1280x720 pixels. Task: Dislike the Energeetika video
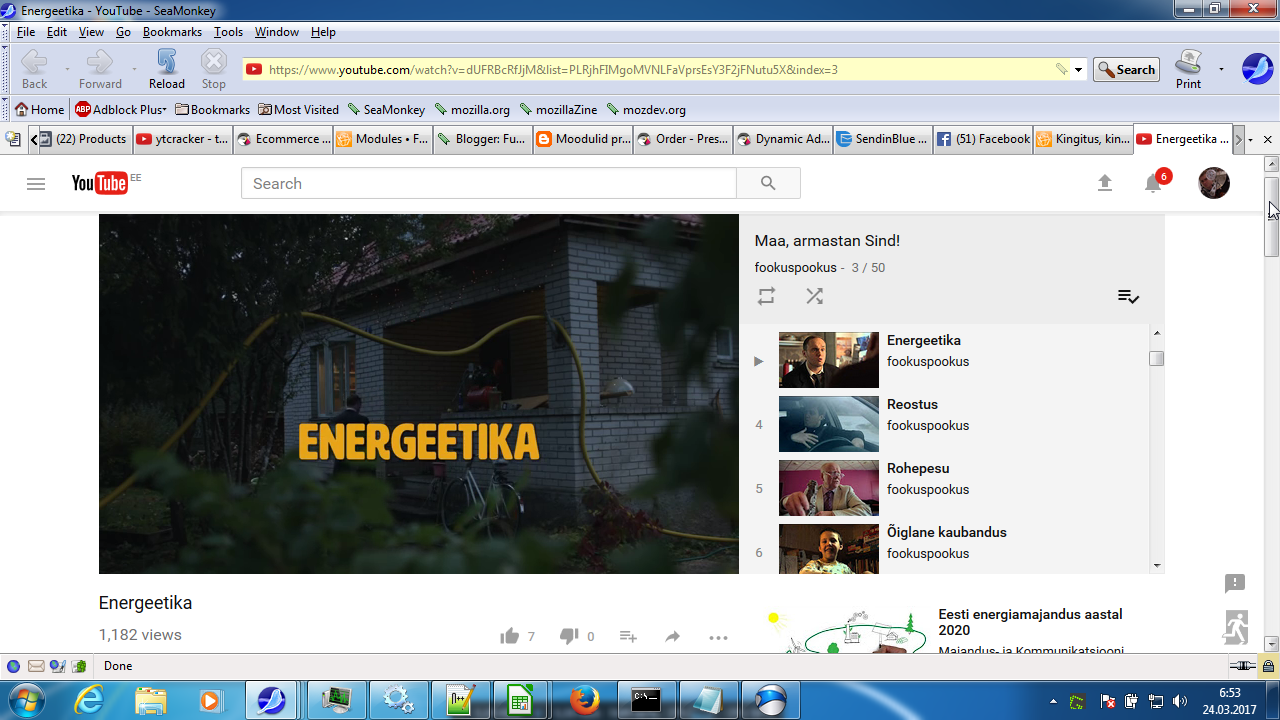569,637
